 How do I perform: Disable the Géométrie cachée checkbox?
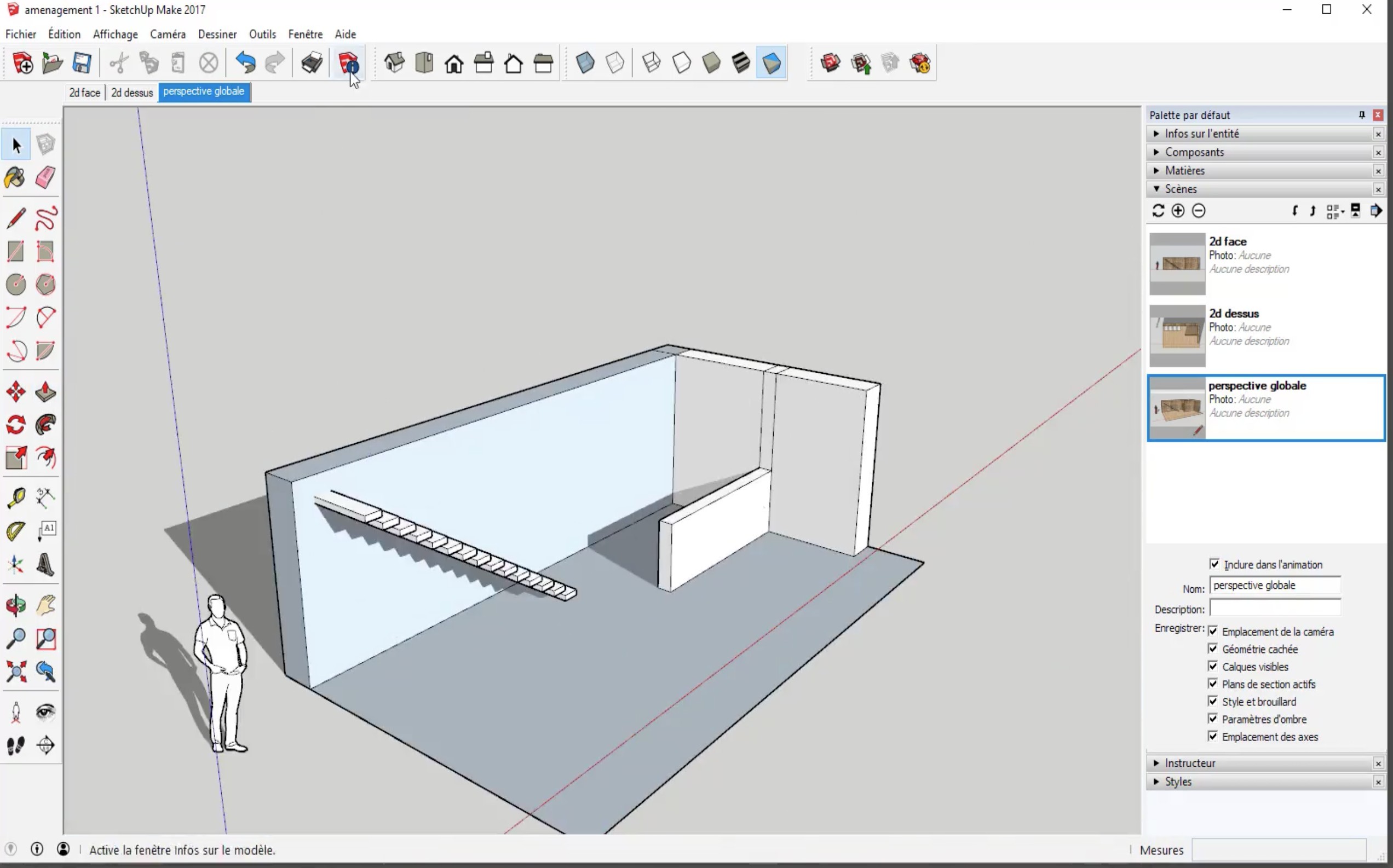(1212, 649)
